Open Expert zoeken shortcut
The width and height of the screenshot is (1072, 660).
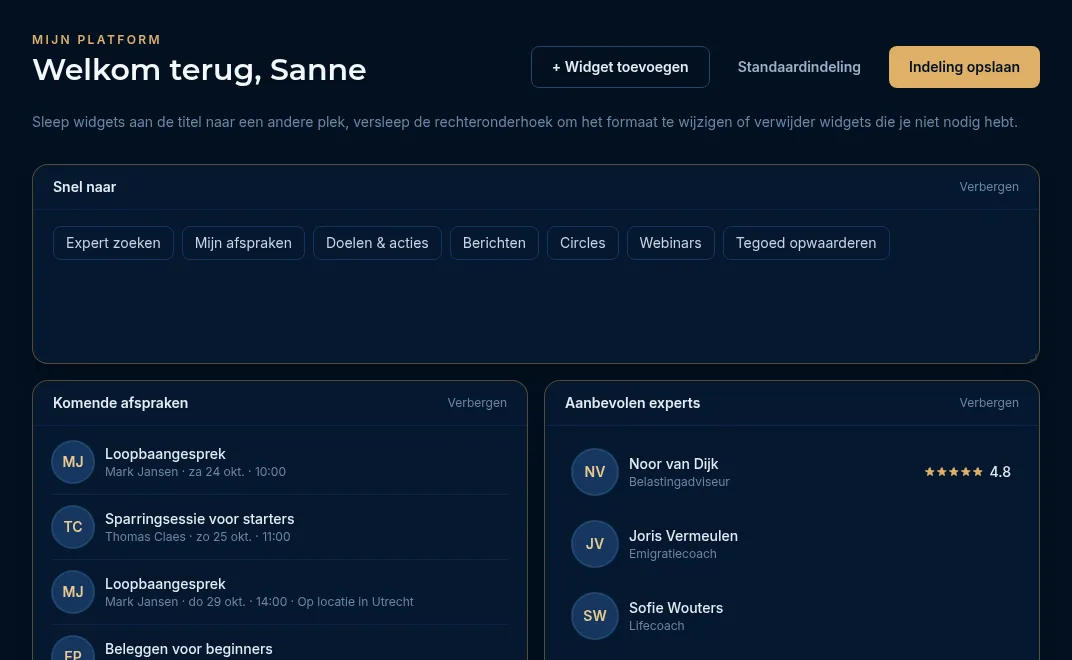(x=113, y=243)
